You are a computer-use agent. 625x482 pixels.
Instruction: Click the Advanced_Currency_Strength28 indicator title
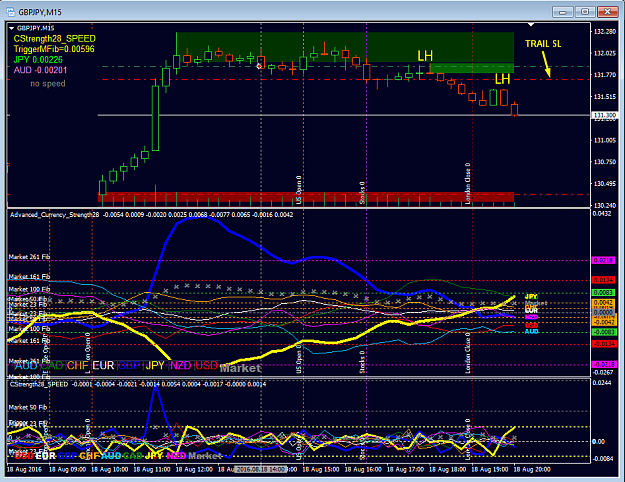55,215
